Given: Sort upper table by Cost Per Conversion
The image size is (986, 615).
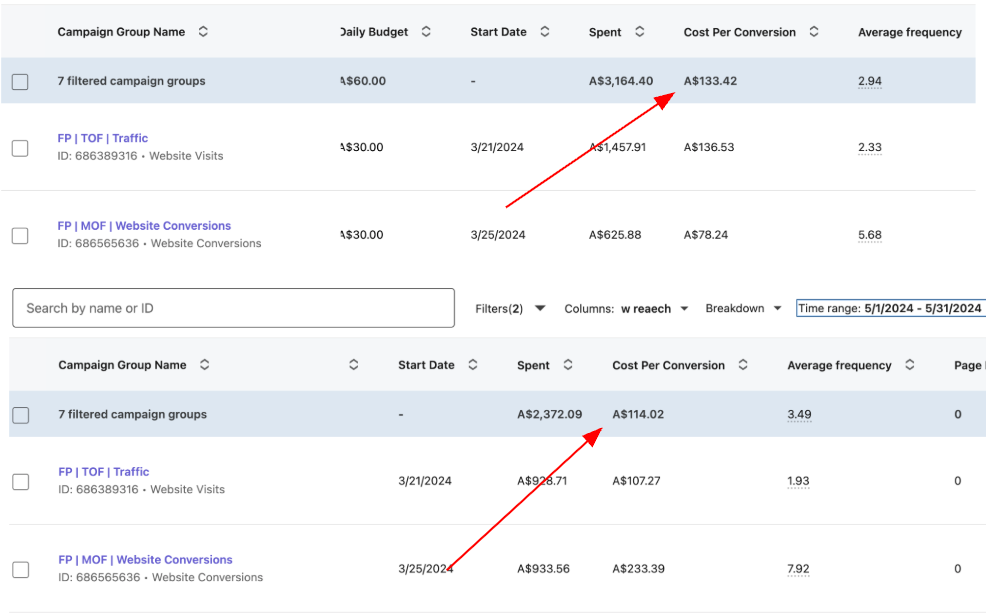Looking at the screenshot, I should (x=814, y=32).
